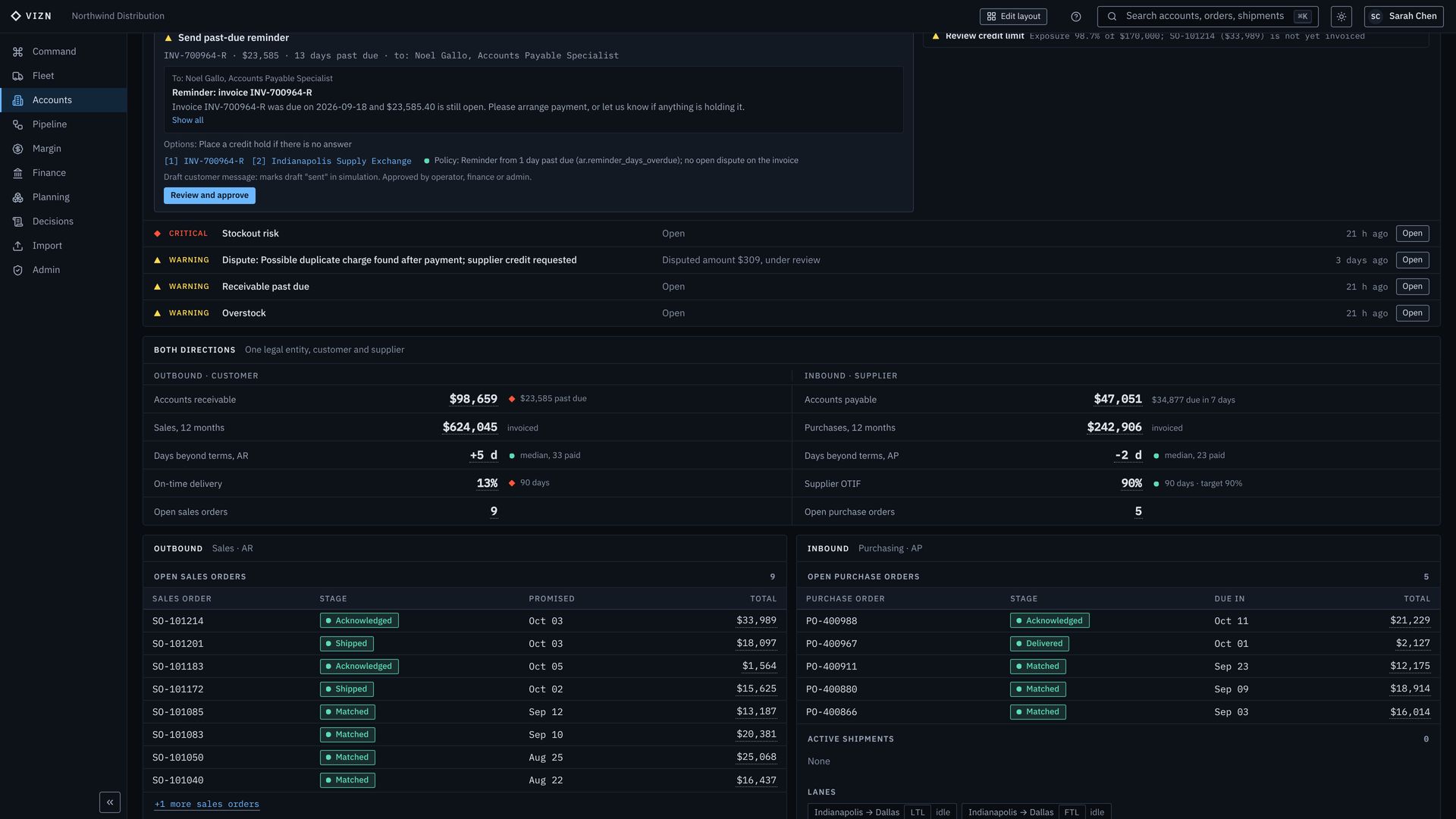Click the help question mark icon
The image size is (1456, 819).
1075,17
